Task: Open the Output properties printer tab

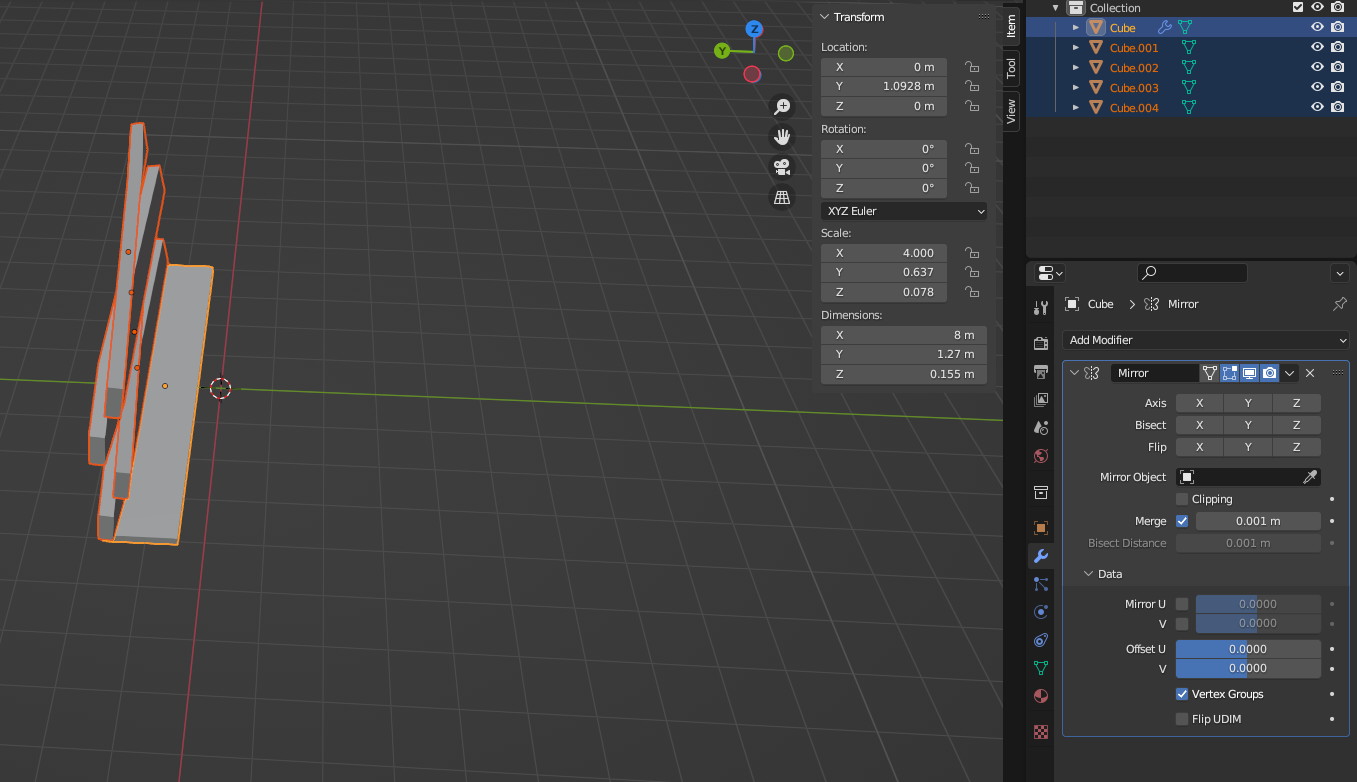Action: (x=1041, y=371)
